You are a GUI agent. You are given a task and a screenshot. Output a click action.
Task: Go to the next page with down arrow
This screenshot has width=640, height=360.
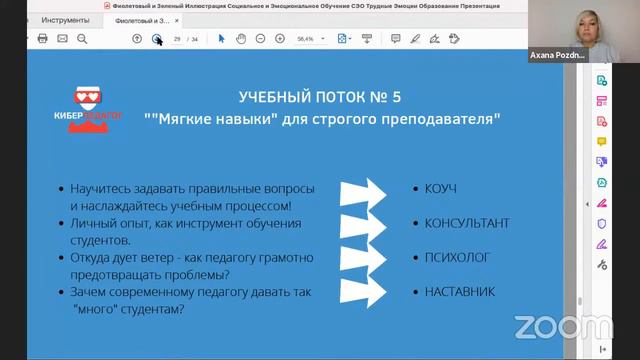click(x=156, y=39)
